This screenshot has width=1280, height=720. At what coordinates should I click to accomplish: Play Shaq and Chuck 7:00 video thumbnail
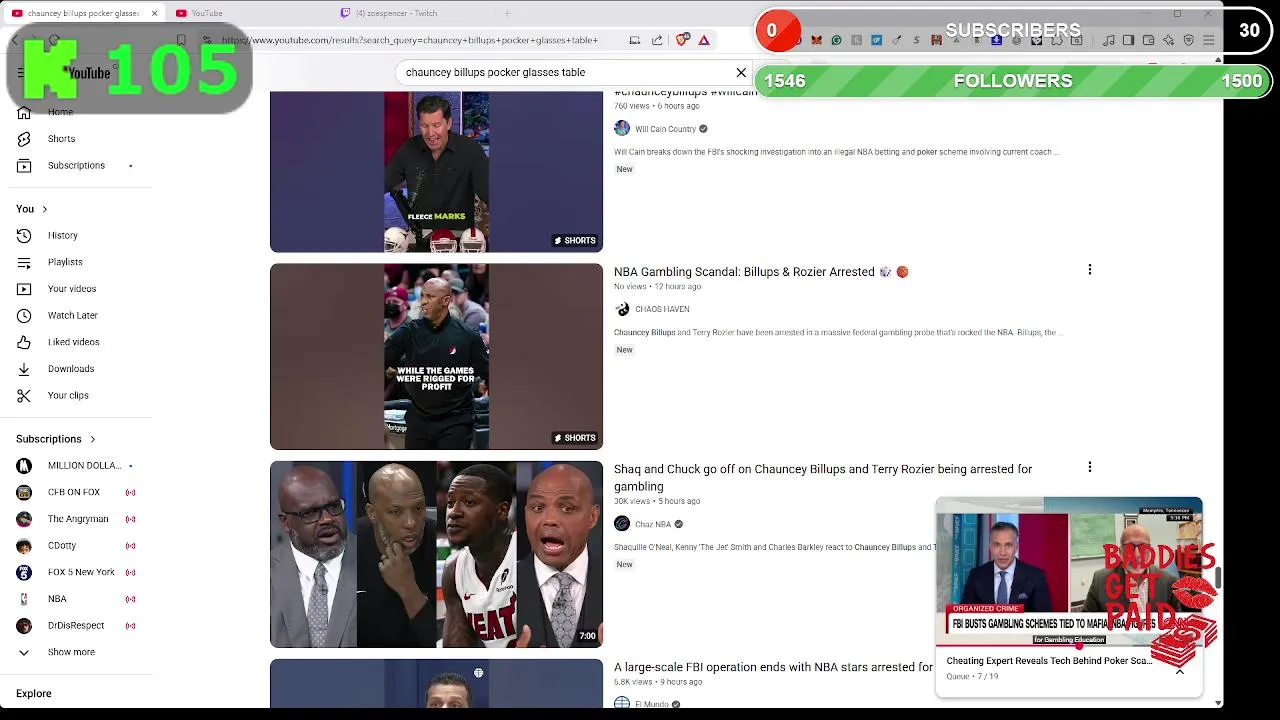[436, 554]
